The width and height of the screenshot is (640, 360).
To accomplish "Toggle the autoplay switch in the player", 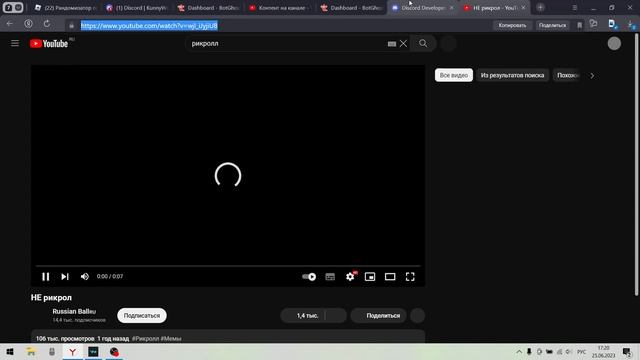I will click(x=309, y=277).
